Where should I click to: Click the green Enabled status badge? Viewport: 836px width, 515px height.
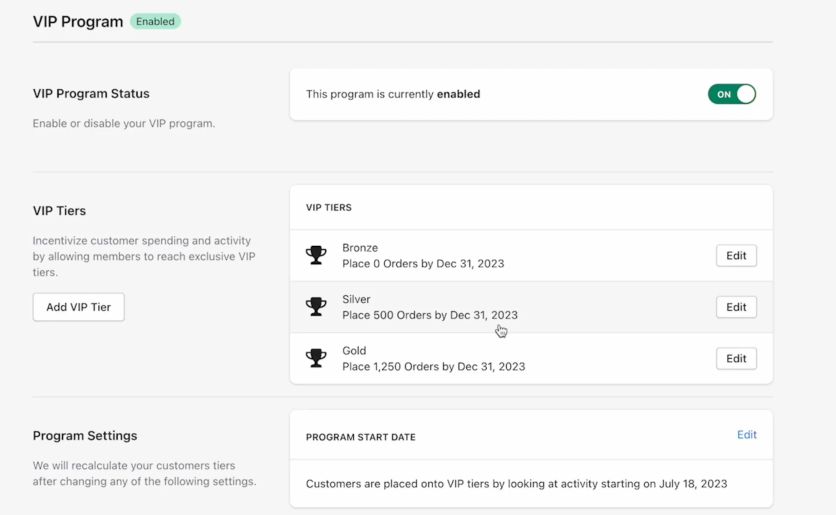tap(155, 21)
